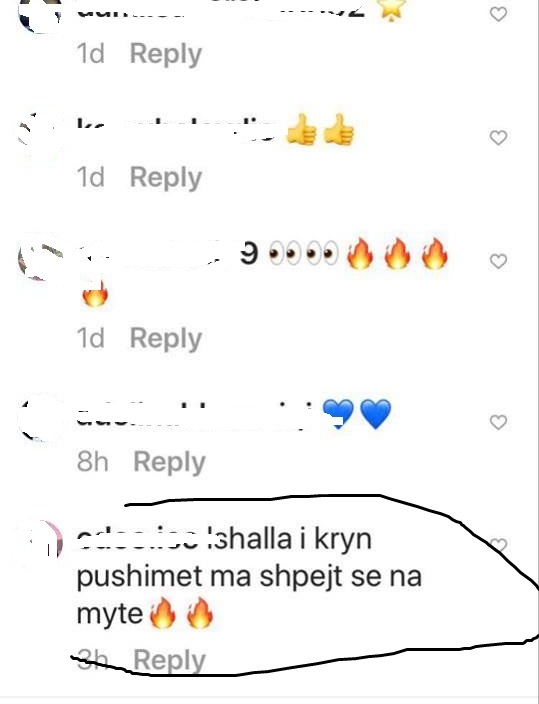Open avatar of the thumbs-up commenter
539x704 pixels.
(40, 135)
